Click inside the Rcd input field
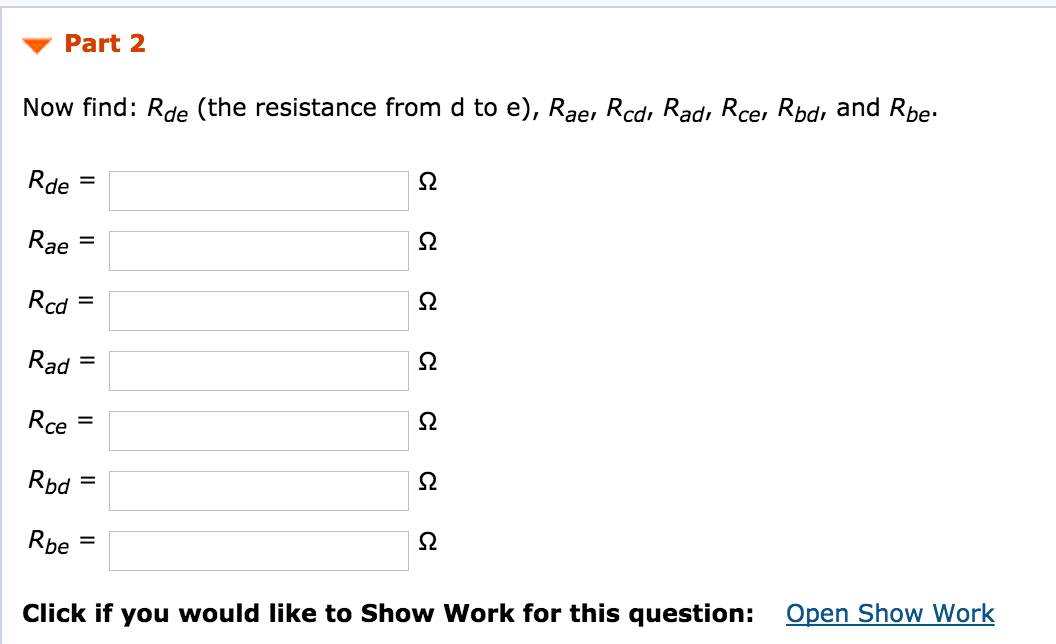Viewport: 1056px width, 644px height. point(258,310)
